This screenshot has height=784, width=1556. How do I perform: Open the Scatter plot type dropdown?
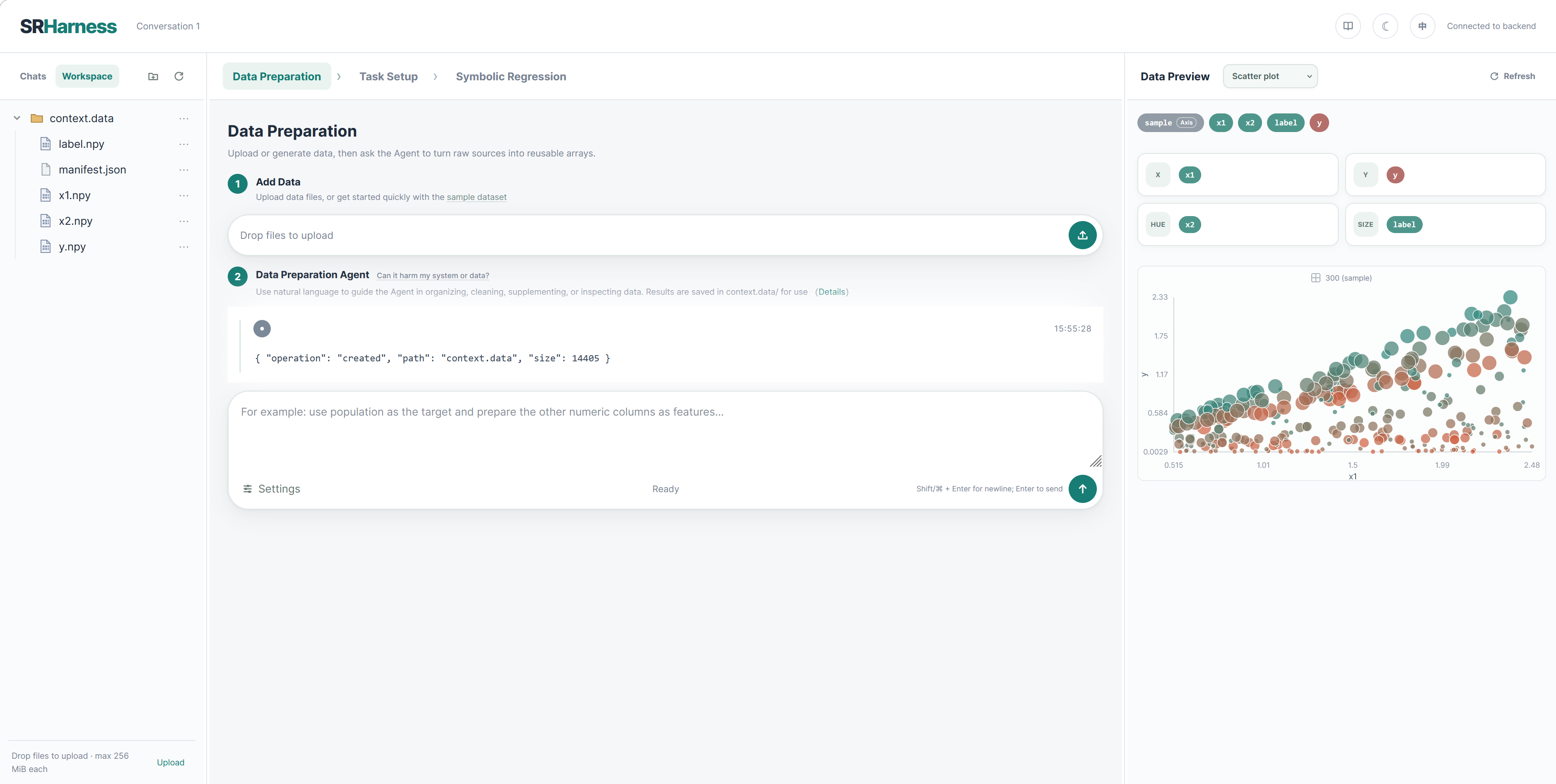[x=1270, y=76]
